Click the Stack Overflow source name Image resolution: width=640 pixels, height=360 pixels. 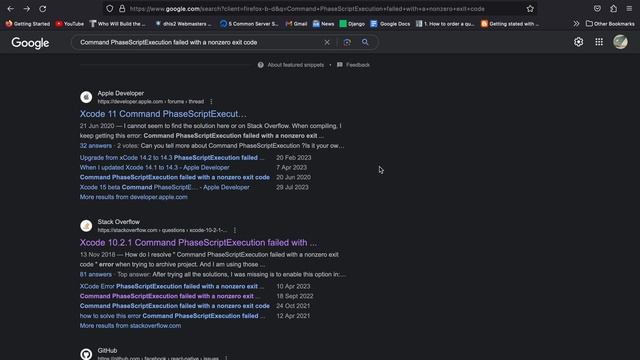119,222
